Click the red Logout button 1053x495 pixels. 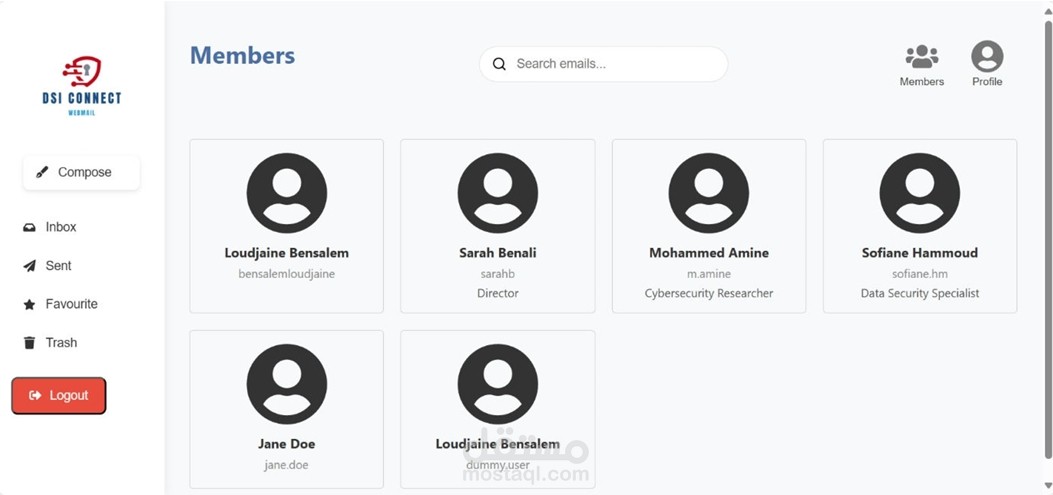point(59,396)
